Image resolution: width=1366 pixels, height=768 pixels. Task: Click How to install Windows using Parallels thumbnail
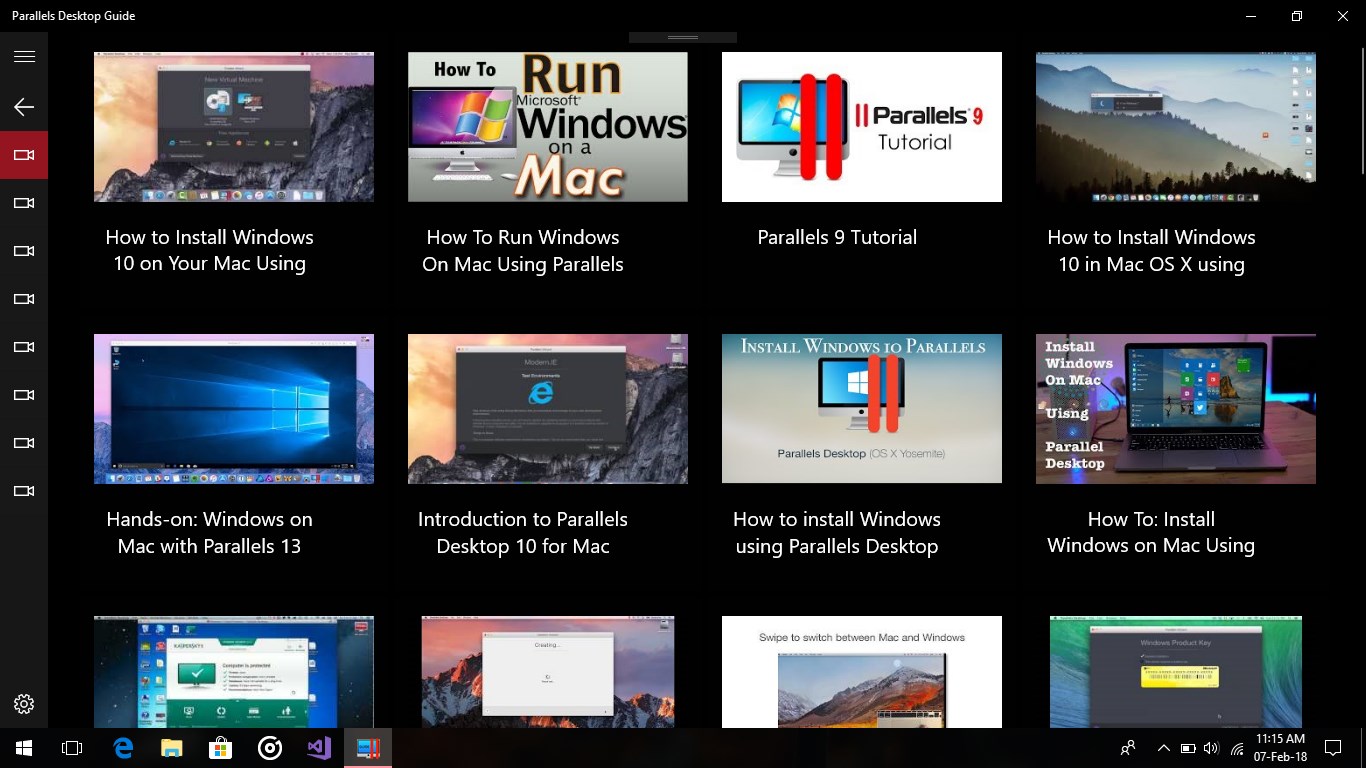point(861,408)
